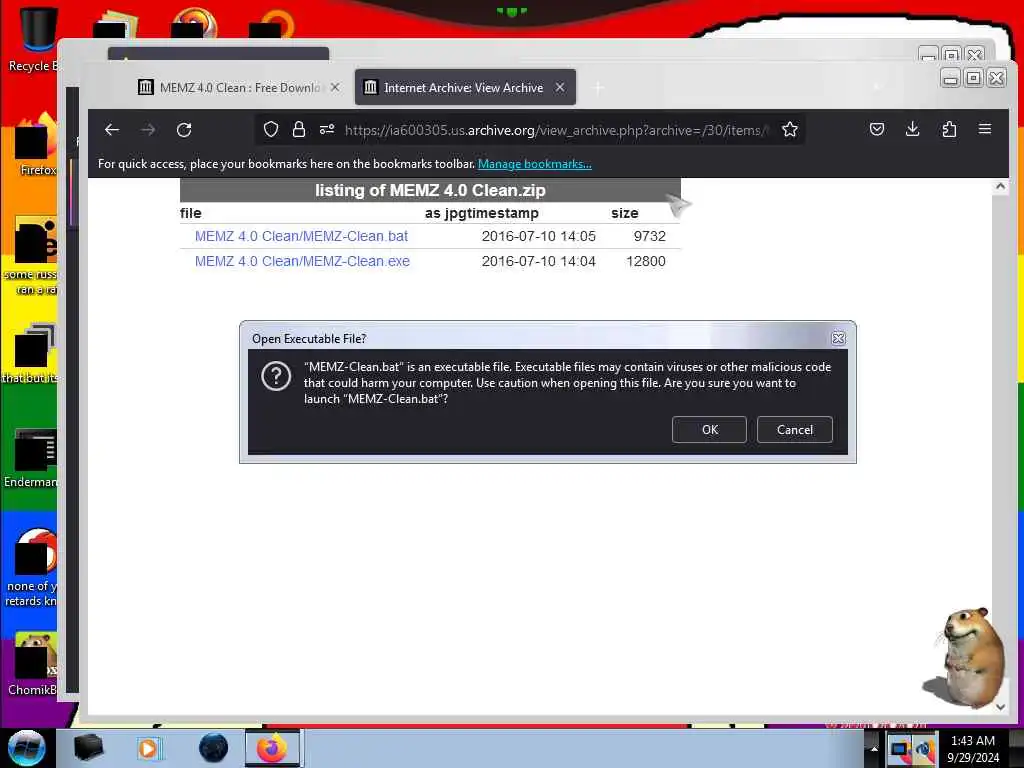Close the Open Executable File dialog
The image size is (1024, 768).
click(x=839, y=338)
